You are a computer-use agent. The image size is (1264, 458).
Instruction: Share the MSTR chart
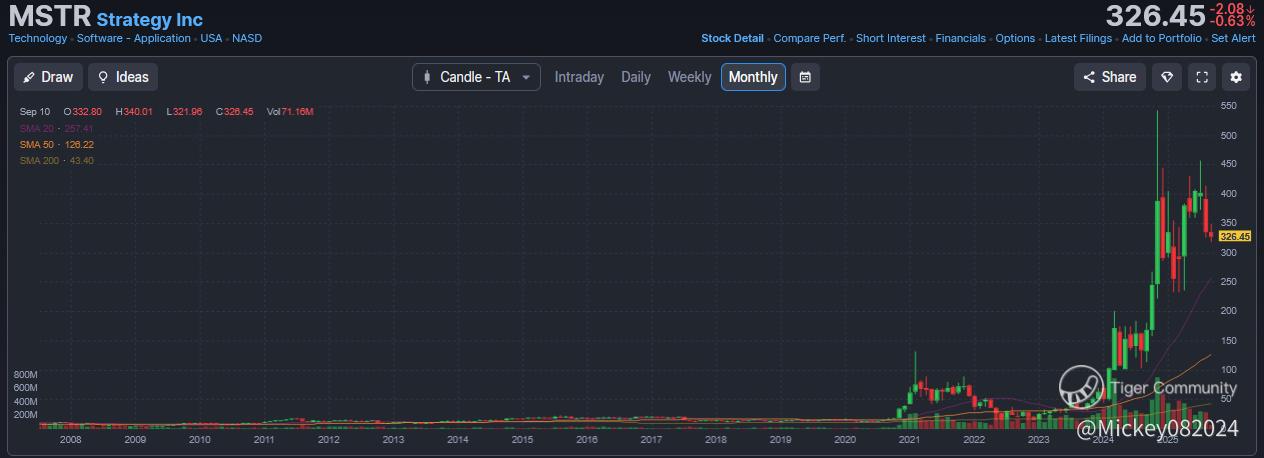(x=1110, y=77)
